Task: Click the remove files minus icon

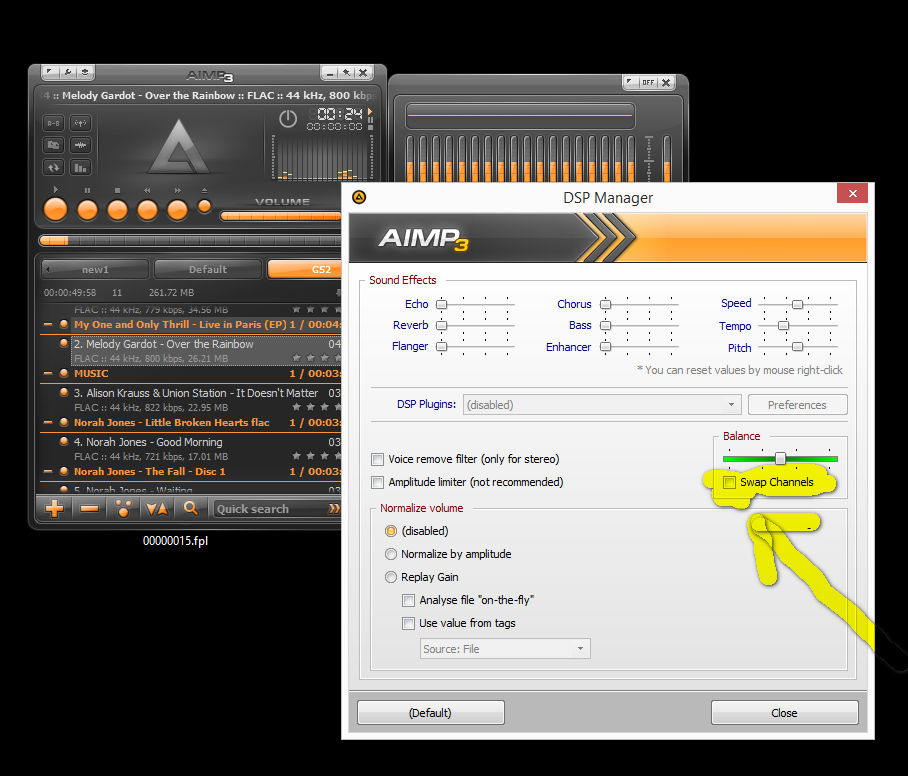Action: (89, 508)
